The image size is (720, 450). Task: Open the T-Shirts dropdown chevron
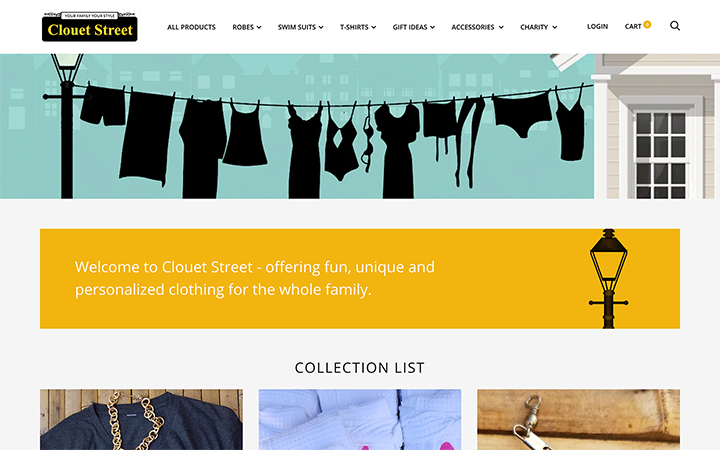(x=374, y=28)
